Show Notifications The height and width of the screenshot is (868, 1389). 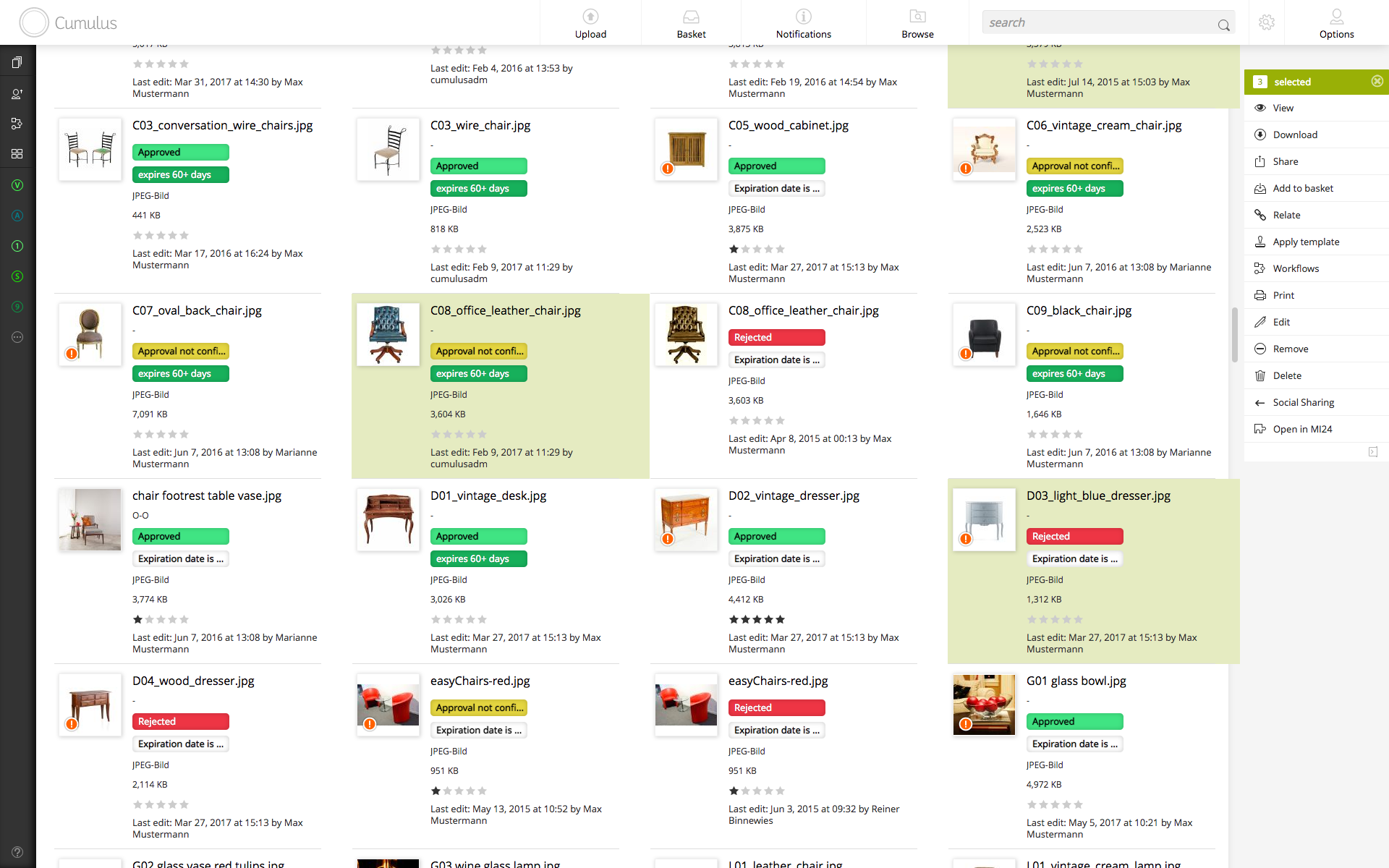pos(803,23)
